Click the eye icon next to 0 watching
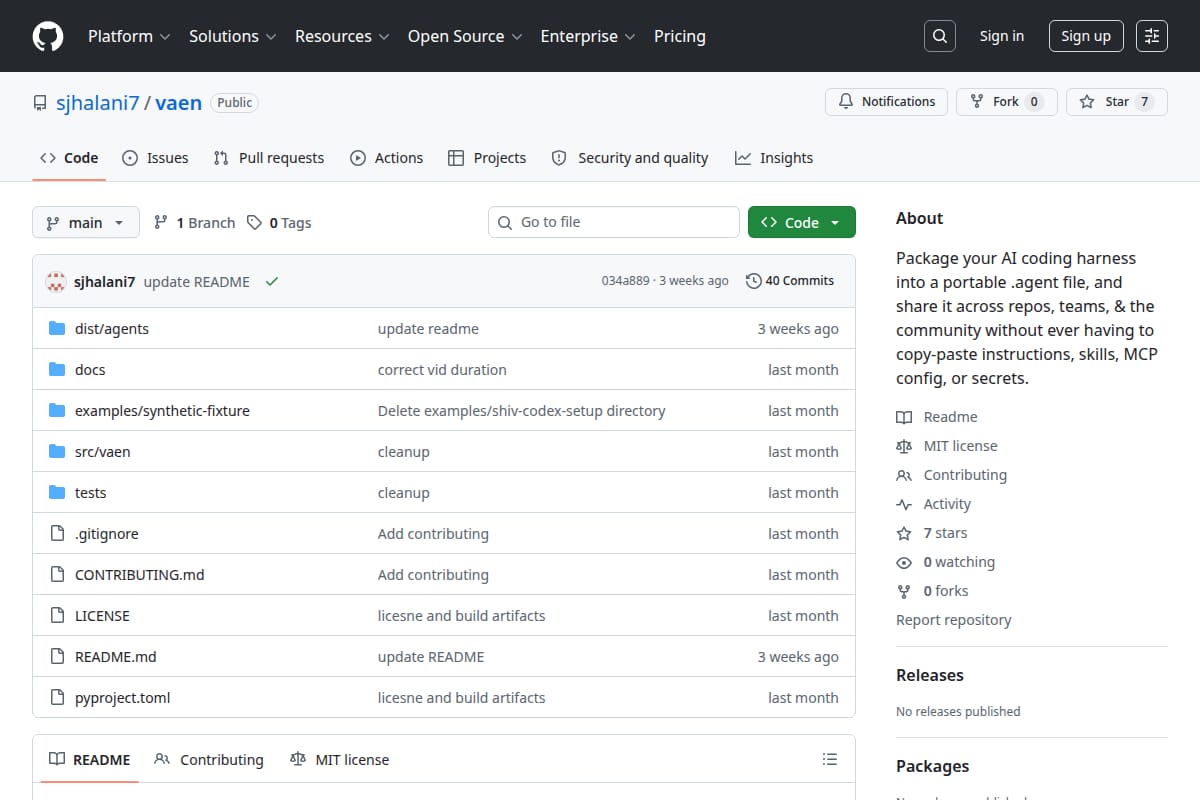Screen dimensions: 1200x800 click(x=904, y=562)
